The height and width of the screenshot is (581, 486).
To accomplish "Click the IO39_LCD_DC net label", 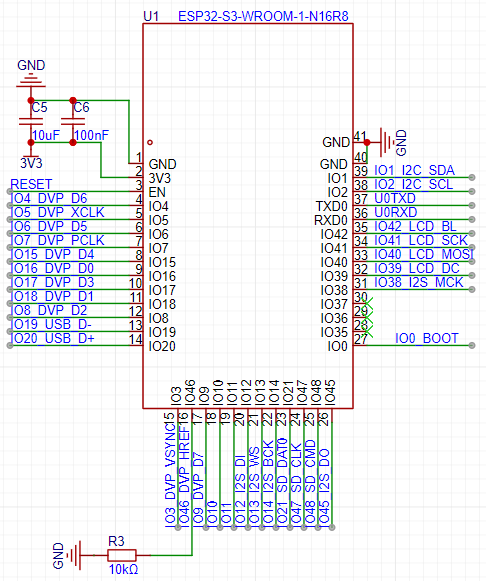I will pyautogui.click(x=417, y=268).
